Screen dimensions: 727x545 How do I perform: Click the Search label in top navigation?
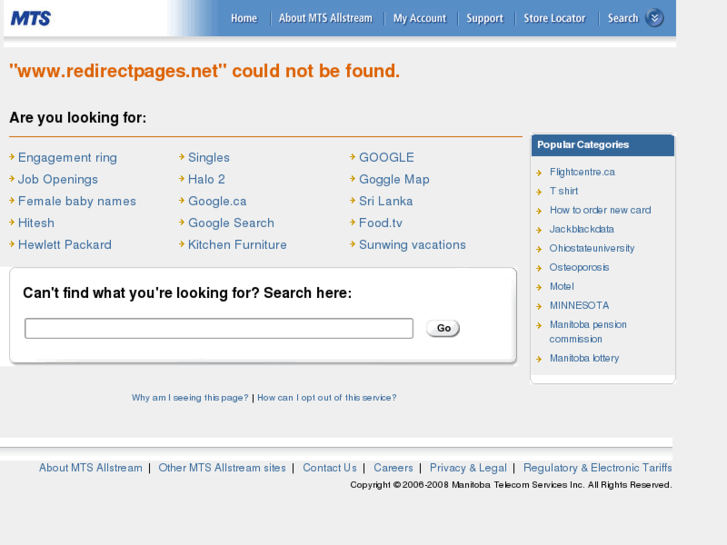tap(623, 18)
